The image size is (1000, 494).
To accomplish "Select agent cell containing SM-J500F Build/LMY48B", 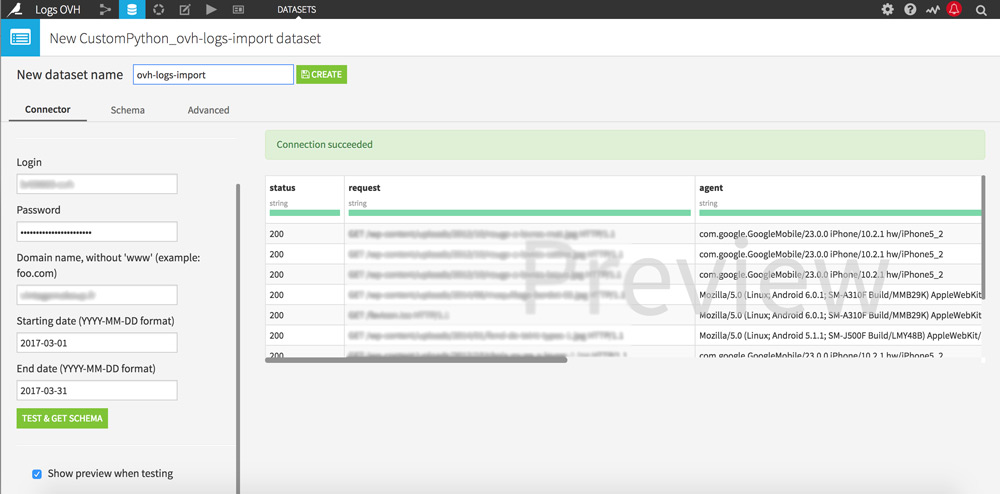I will point(839,335).
